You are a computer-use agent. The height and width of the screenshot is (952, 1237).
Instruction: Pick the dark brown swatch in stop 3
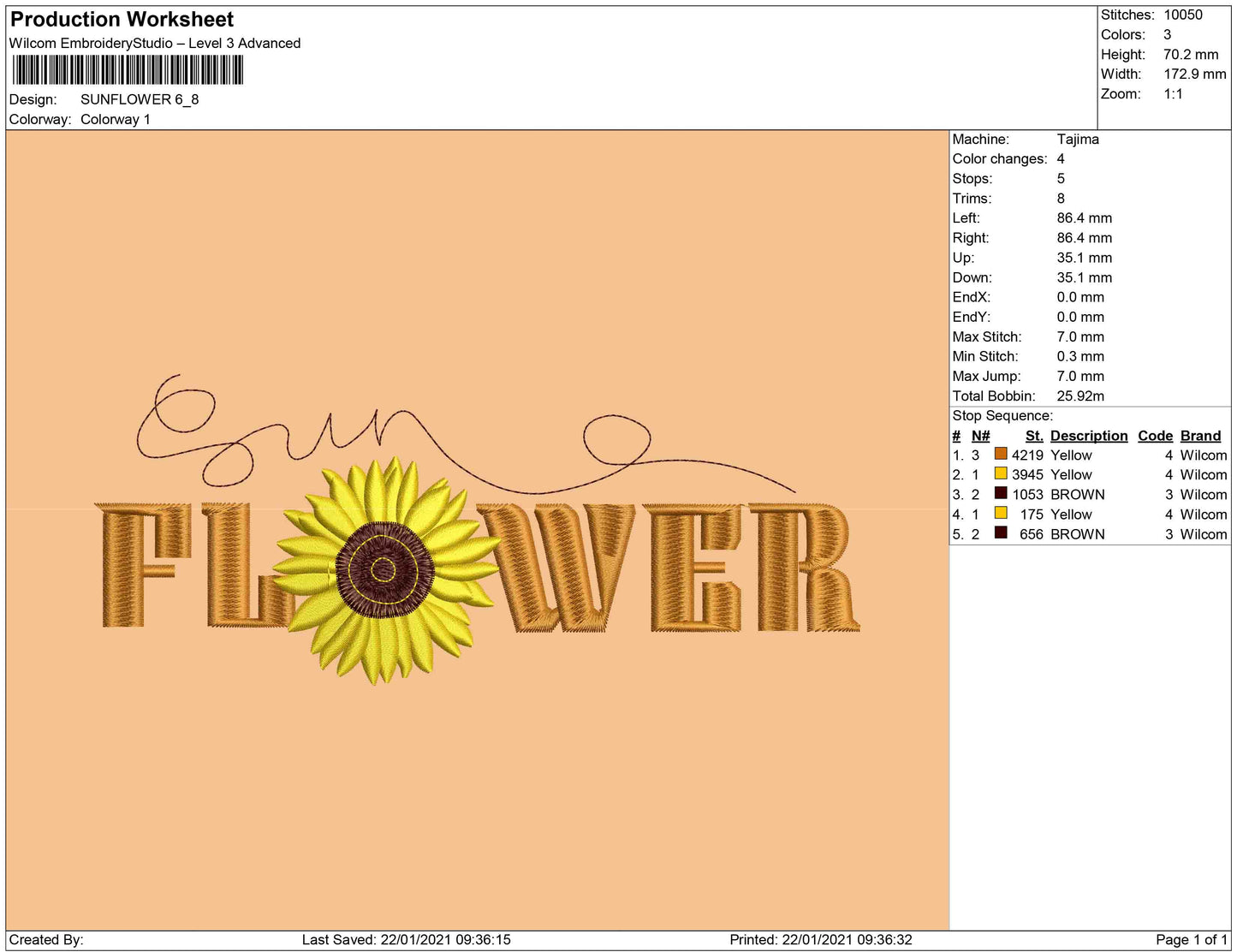(1000, 493)
